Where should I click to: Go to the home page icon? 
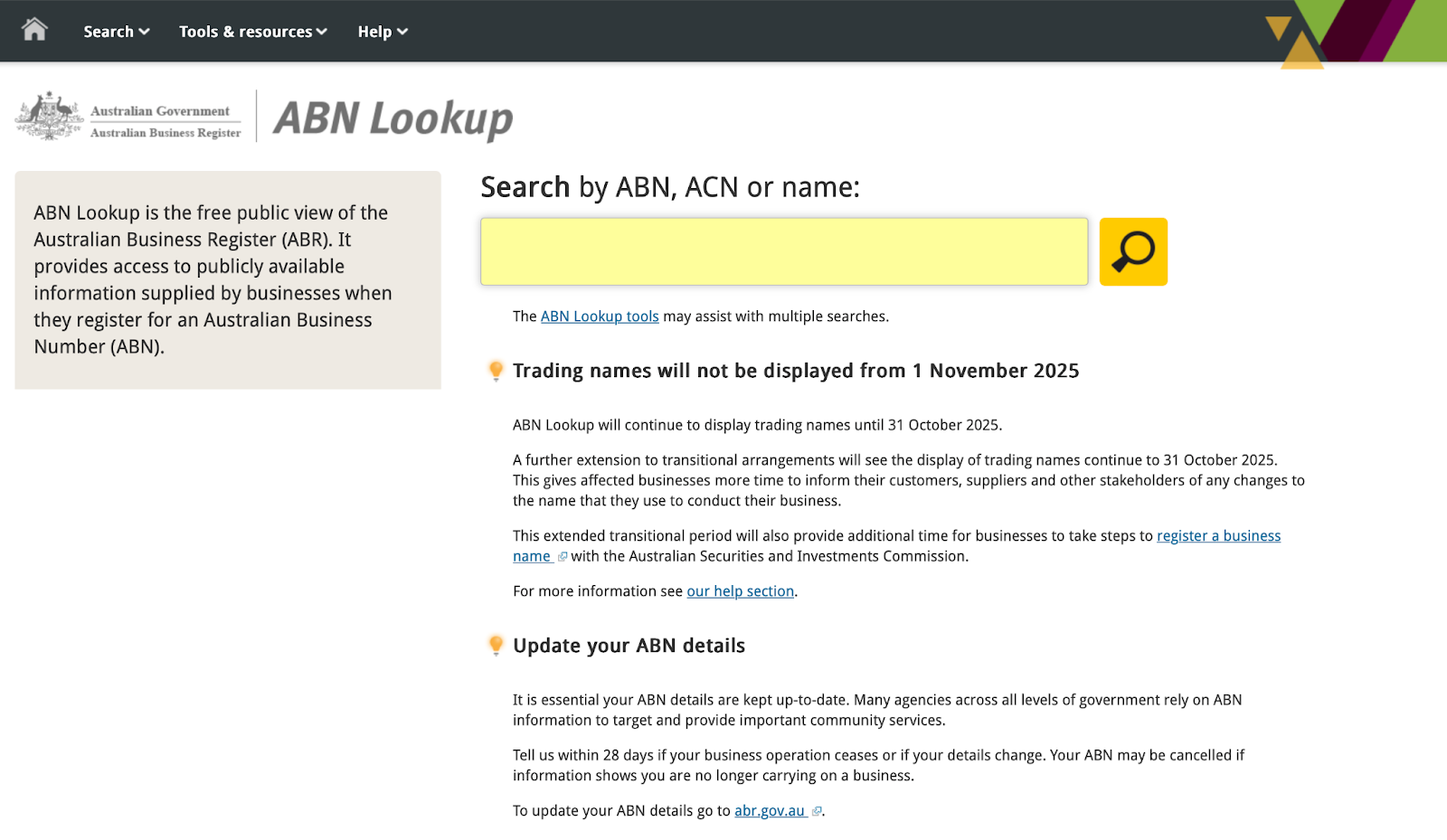click(x=34, y=30)
